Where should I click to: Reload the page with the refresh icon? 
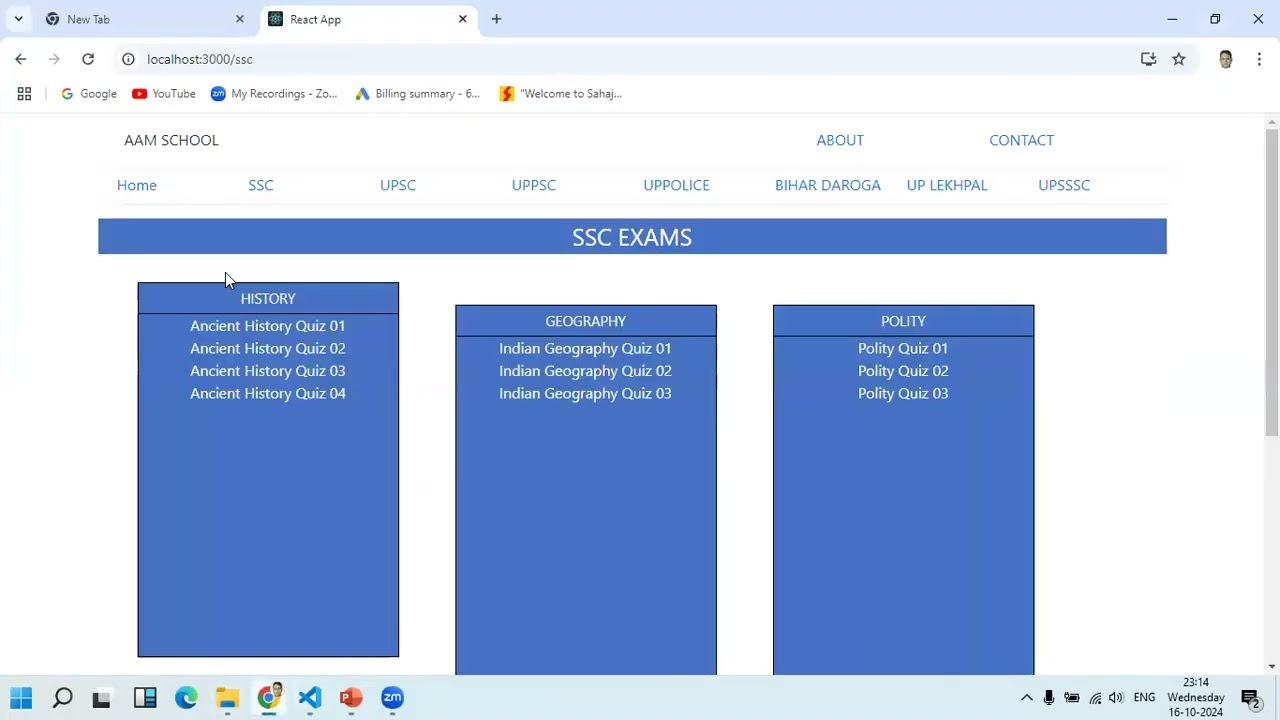pos(88,59)
